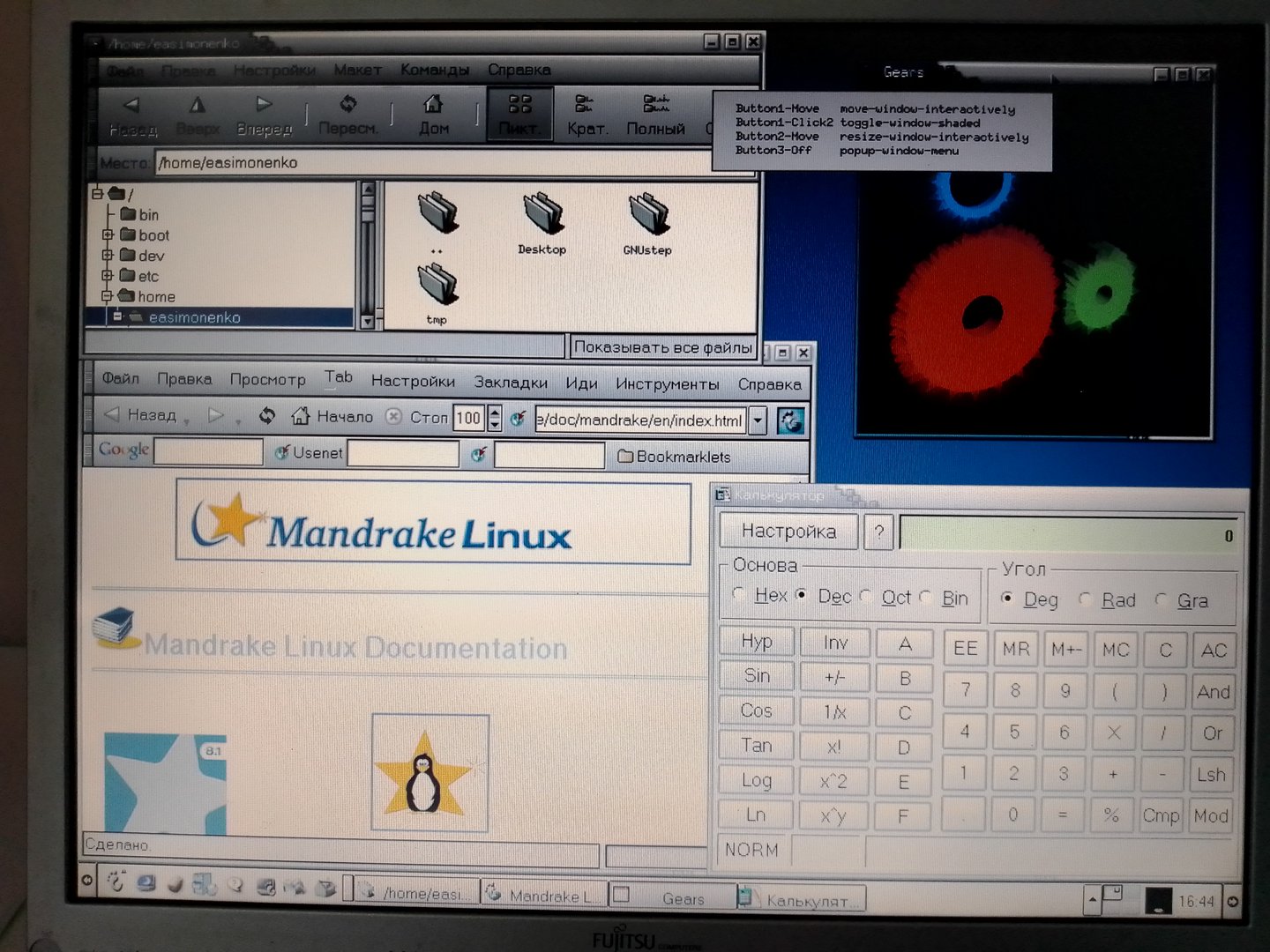
Task: Click the Вверх up arrow in file manager
Action: [x=198, y=105]
